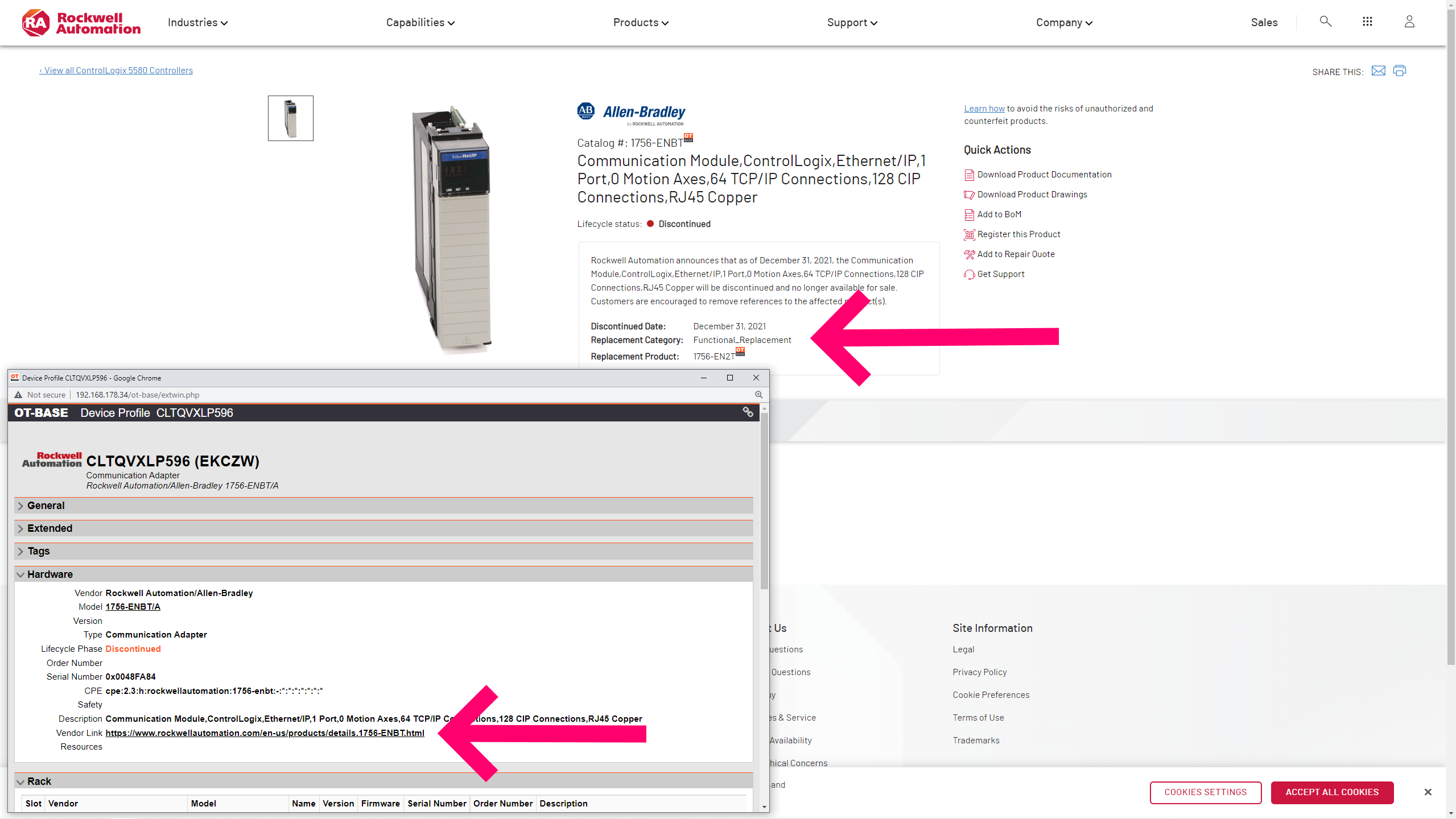Close the cookie banner with the X

pos(1428,792)
